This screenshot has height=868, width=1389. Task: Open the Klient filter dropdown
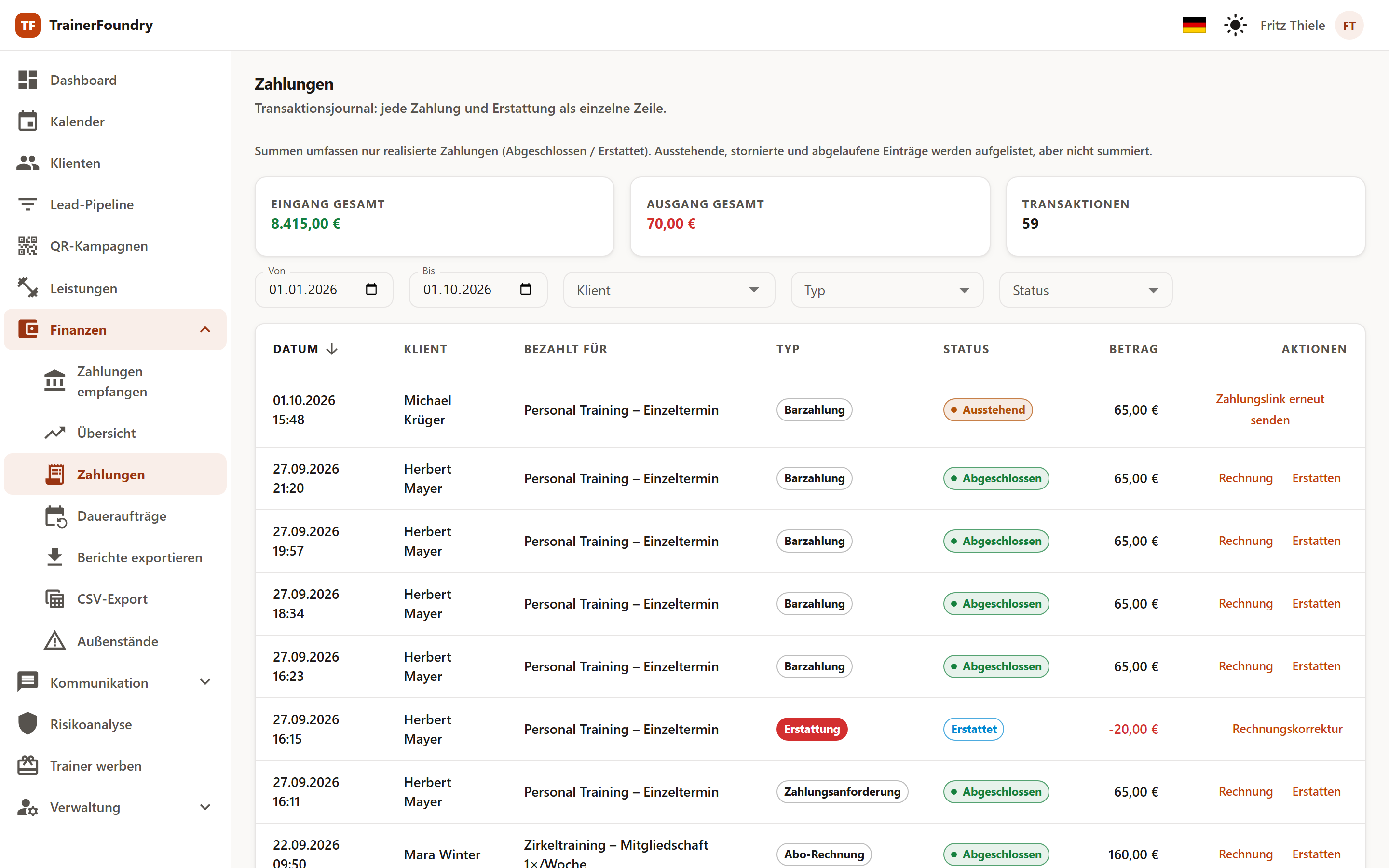668,290
